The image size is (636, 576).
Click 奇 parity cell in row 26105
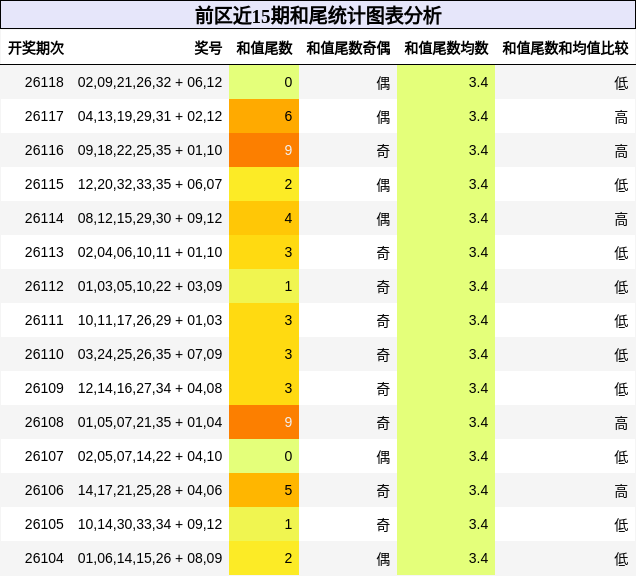(348, 524)
